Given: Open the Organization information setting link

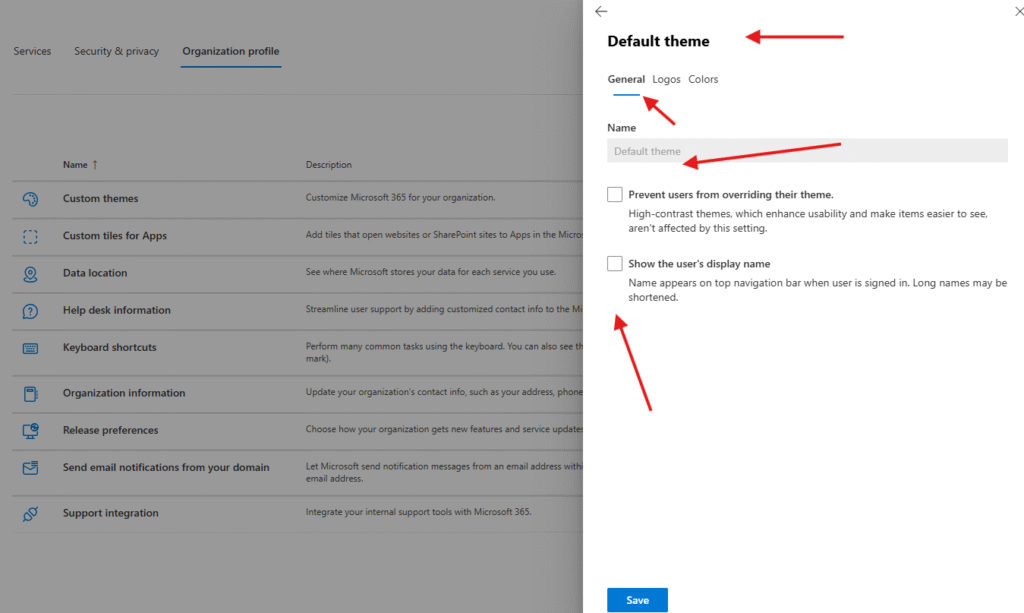Looking at the screenshot, I should coord(124,394).
